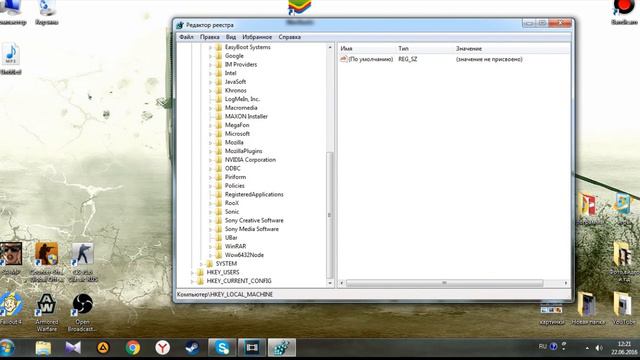Select the Sony Media Software key
This screenshot has height=360, width=640.
tap(251, 229)
